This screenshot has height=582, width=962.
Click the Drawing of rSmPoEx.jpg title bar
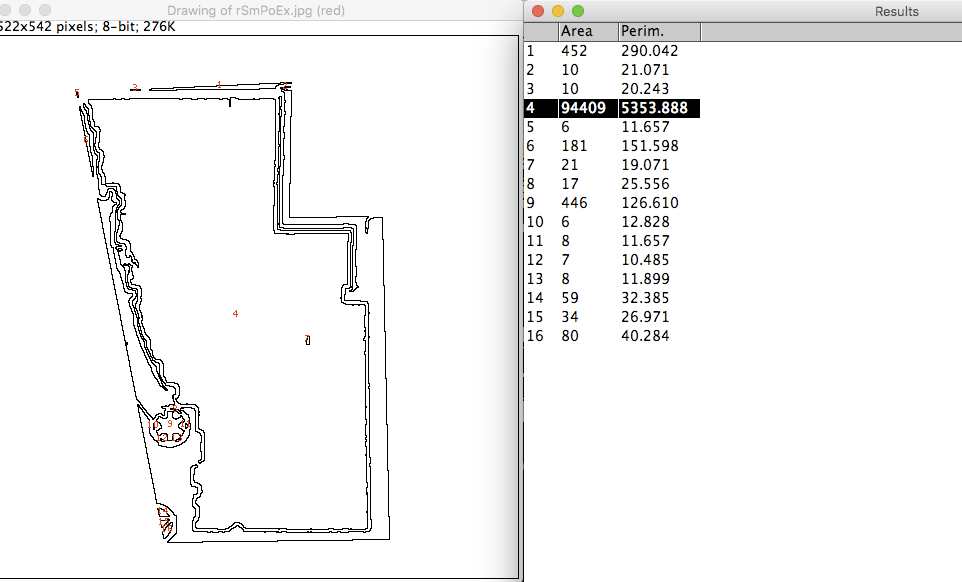coord(256,10)
